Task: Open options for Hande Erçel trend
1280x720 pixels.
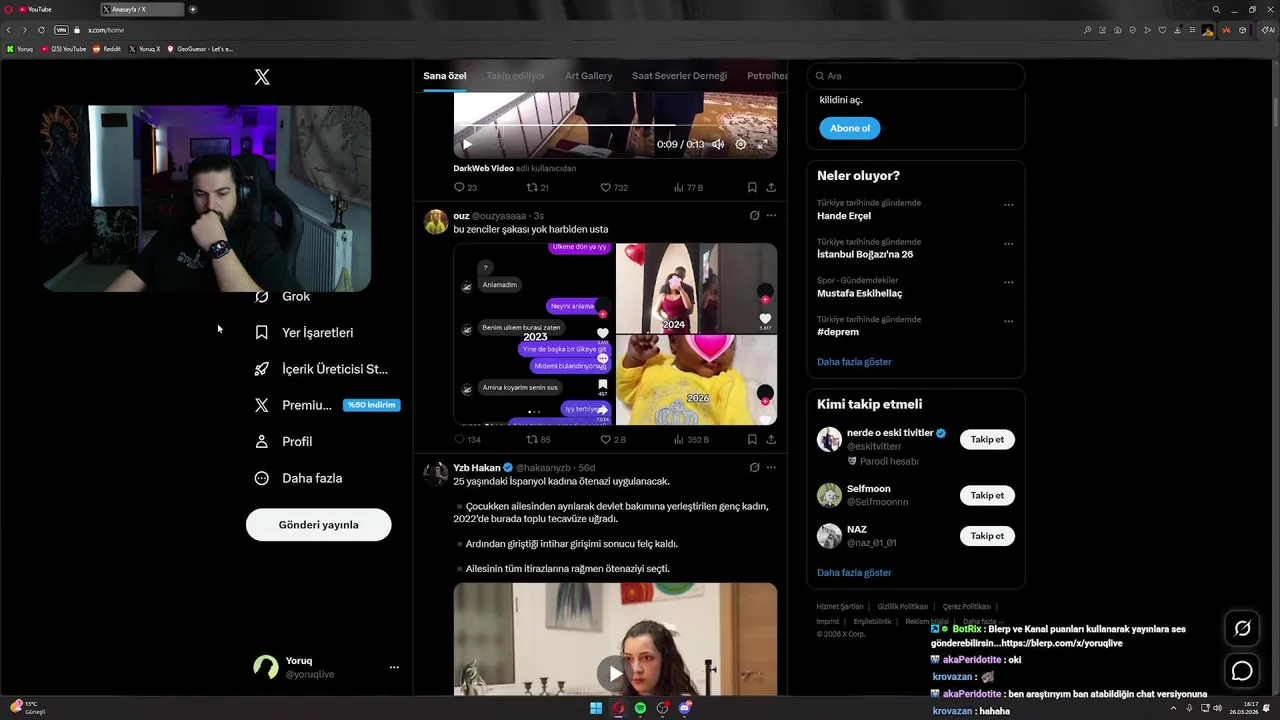Action: click(1008, 205)
